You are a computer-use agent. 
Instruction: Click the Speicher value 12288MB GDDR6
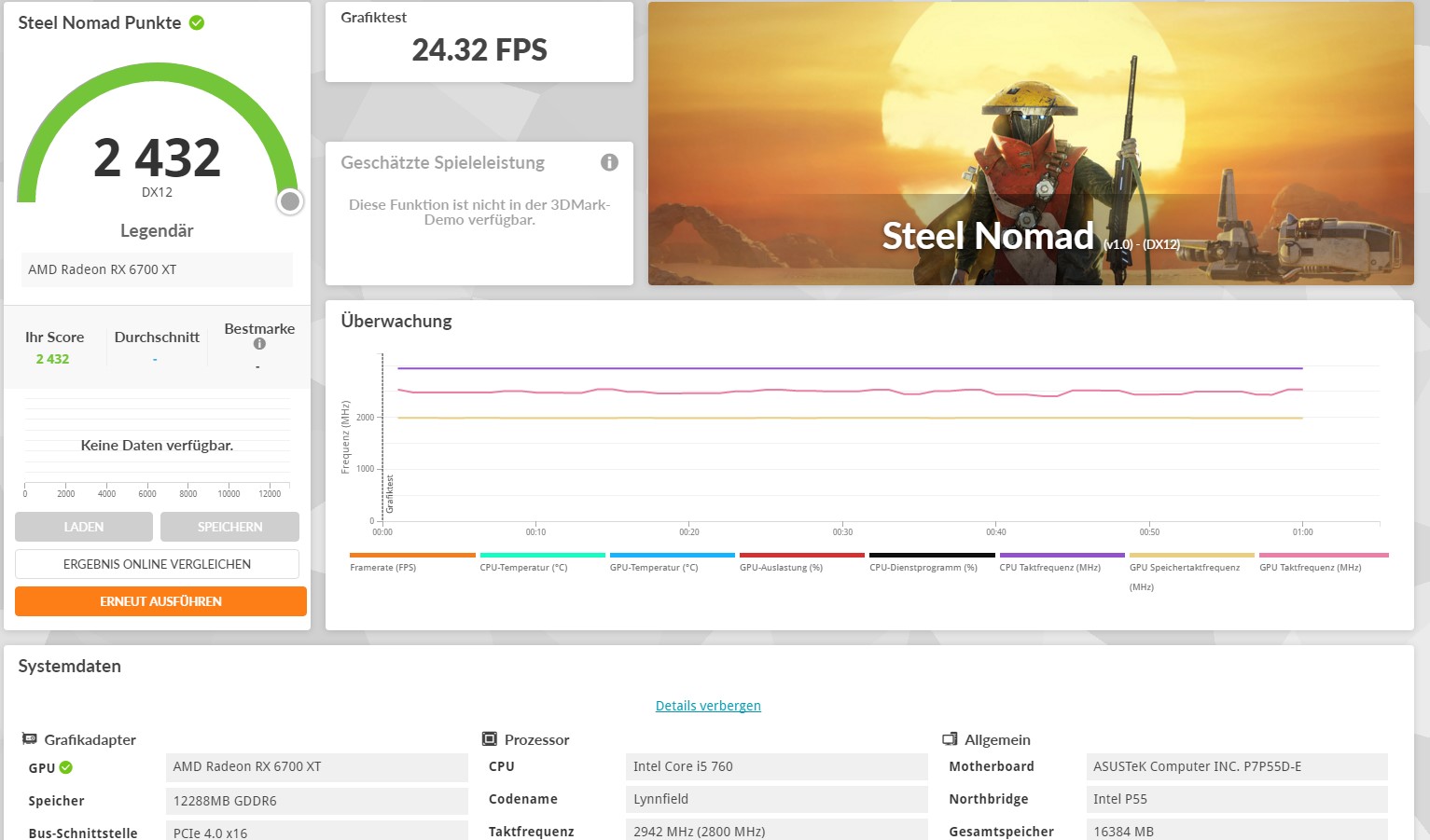coord(317,801)
